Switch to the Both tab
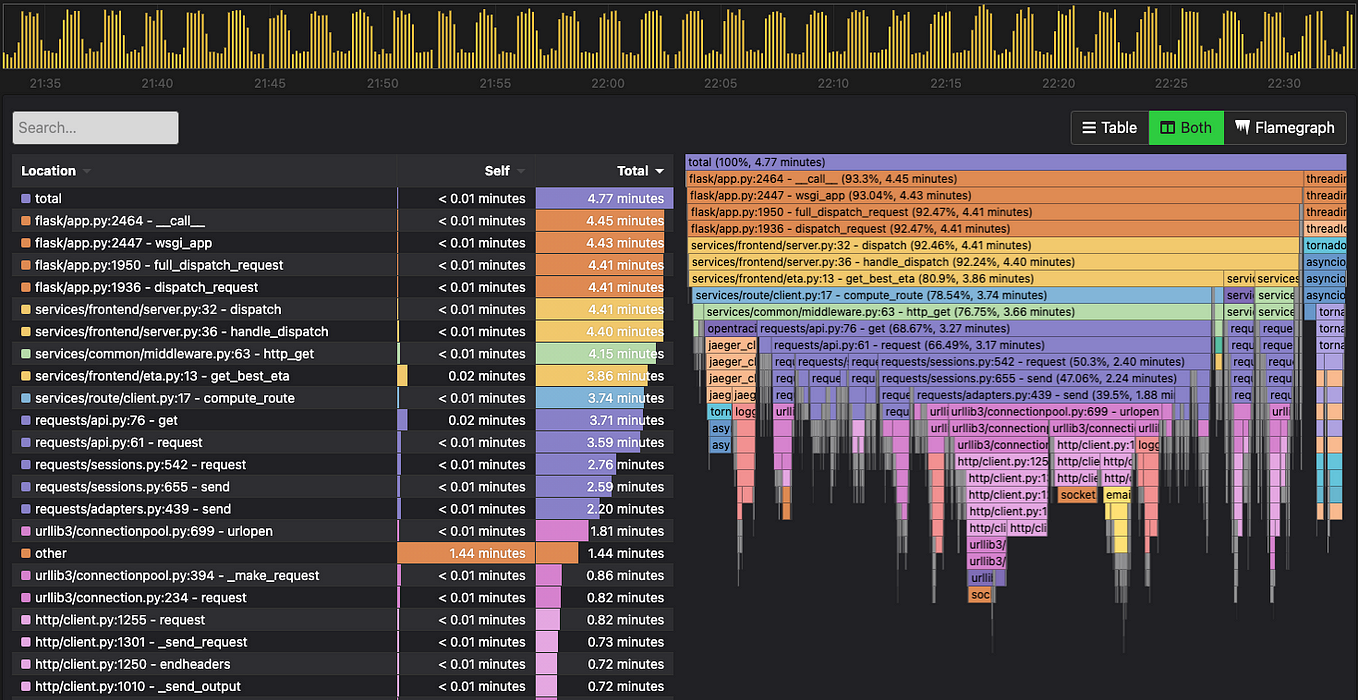The width and height of the screenshot is (1358, 700). pyautogui.click(x=1186, y=127)
